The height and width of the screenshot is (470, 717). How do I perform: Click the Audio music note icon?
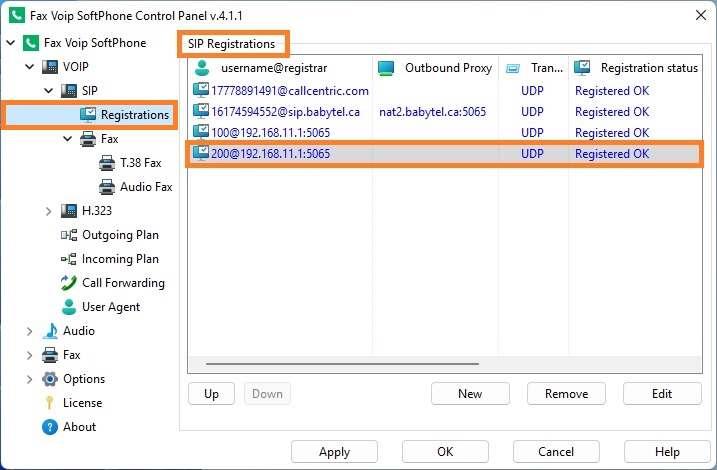[50, 331]
